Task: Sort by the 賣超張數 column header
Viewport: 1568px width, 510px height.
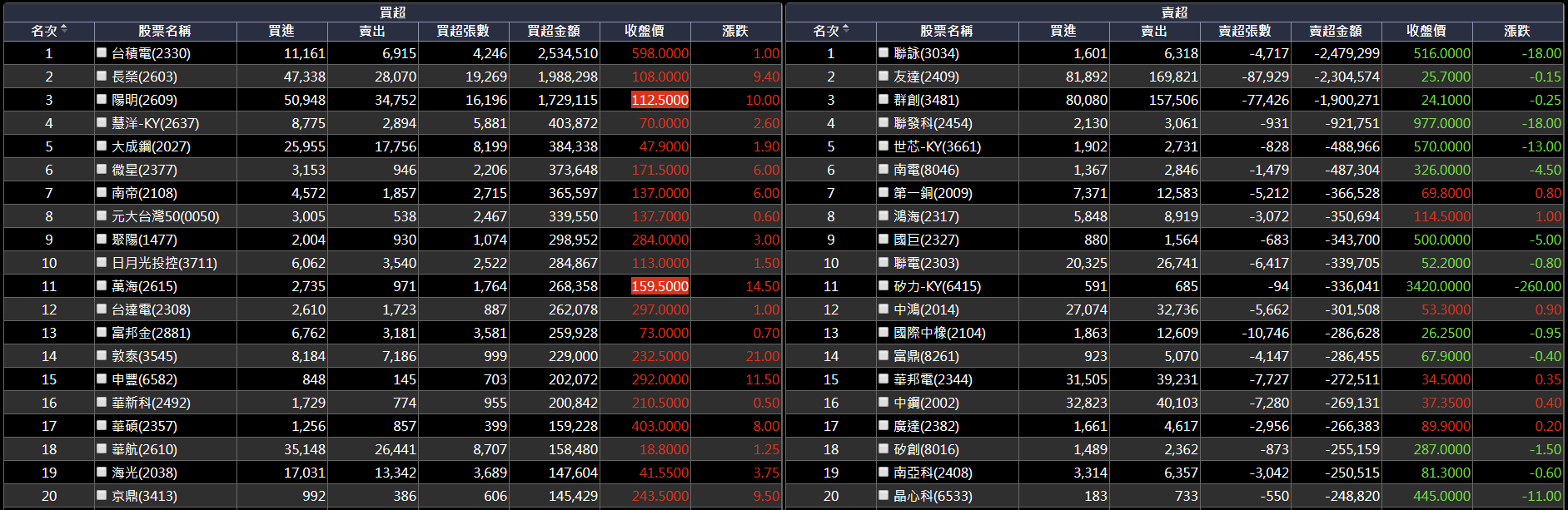Action: click(1245, 31)
